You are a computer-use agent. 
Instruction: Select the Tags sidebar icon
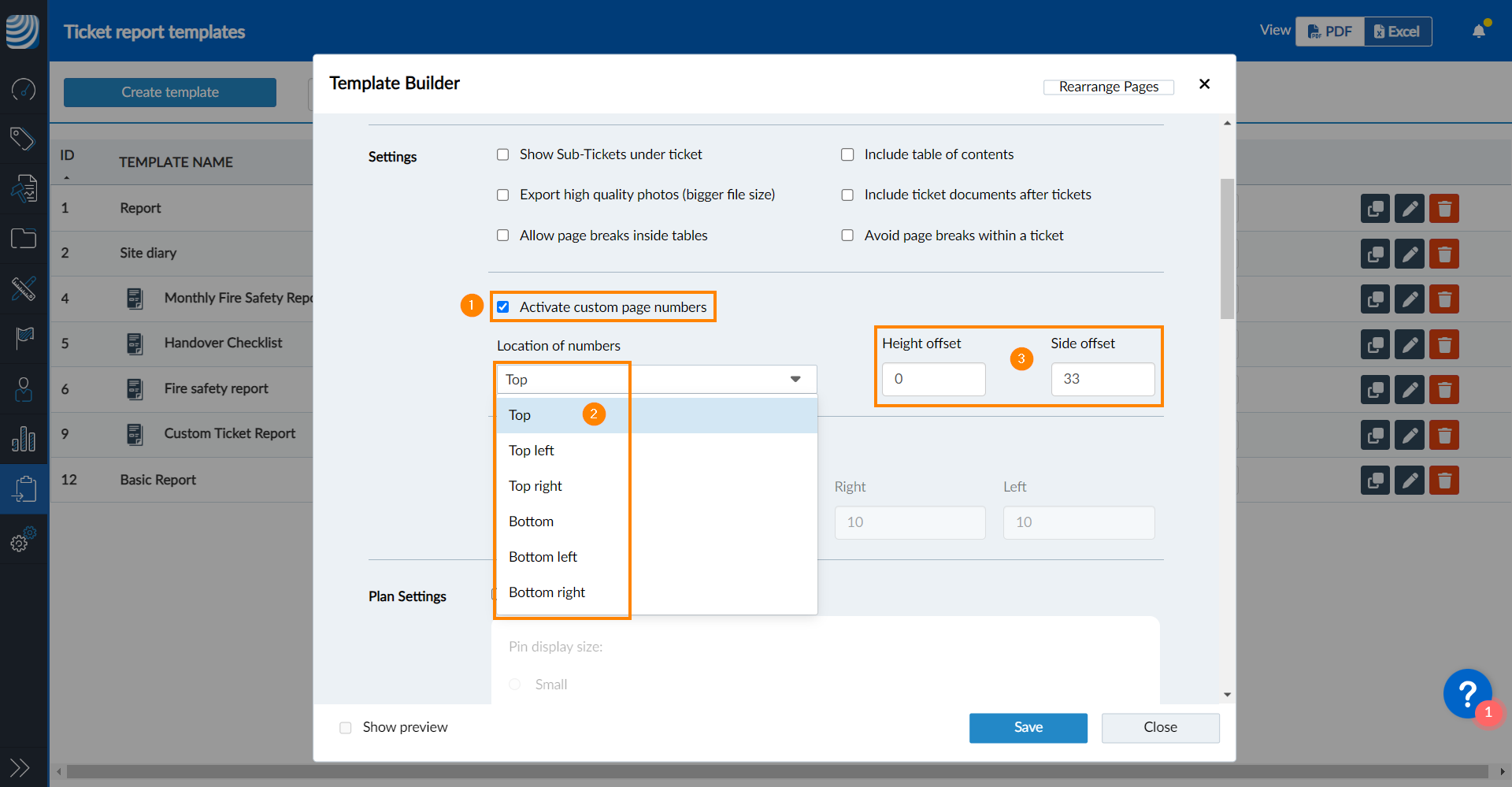[x=24, y=139]
